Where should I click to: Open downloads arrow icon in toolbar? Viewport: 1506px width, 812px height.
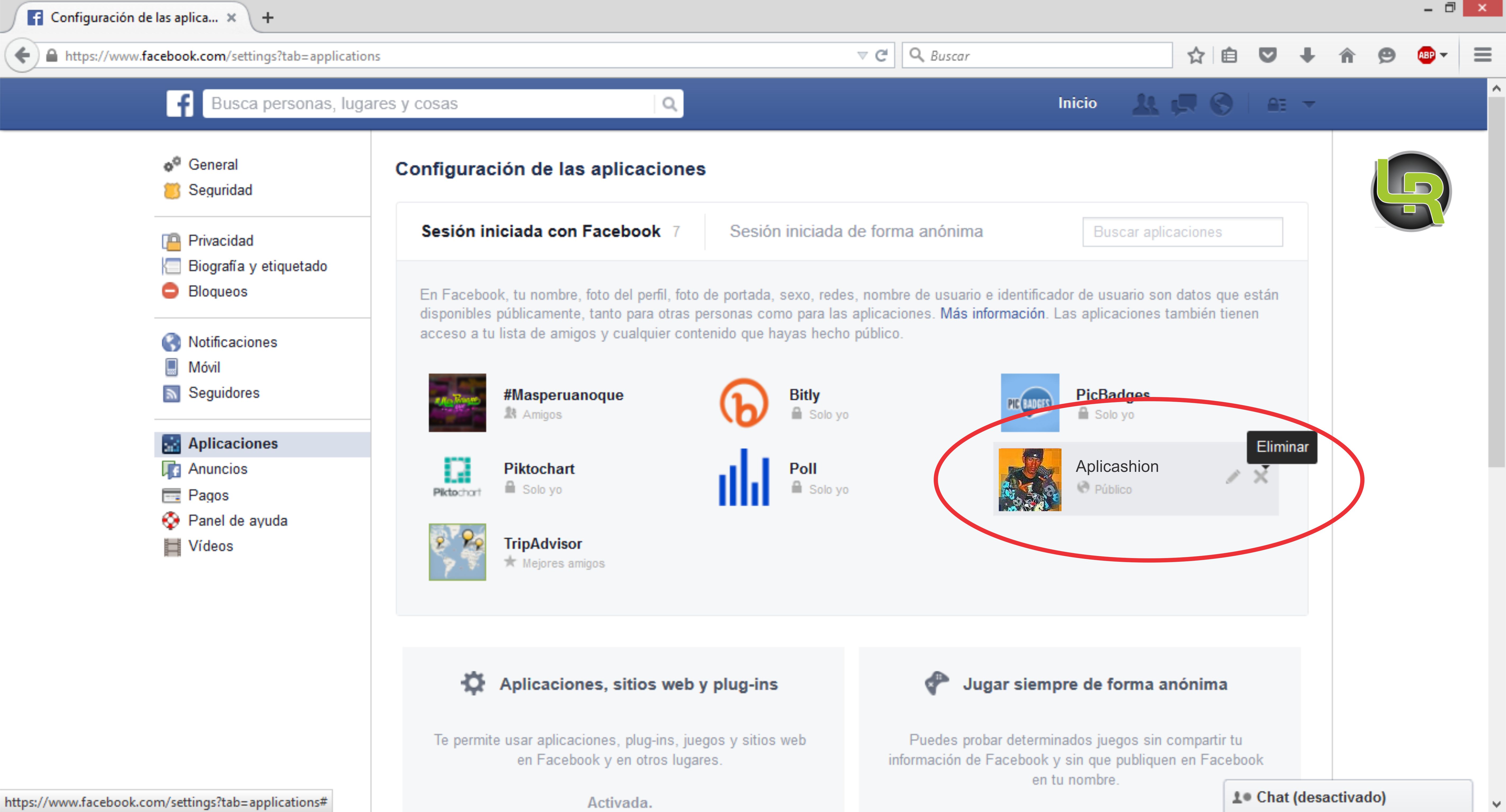click(x=1307, y=56)
